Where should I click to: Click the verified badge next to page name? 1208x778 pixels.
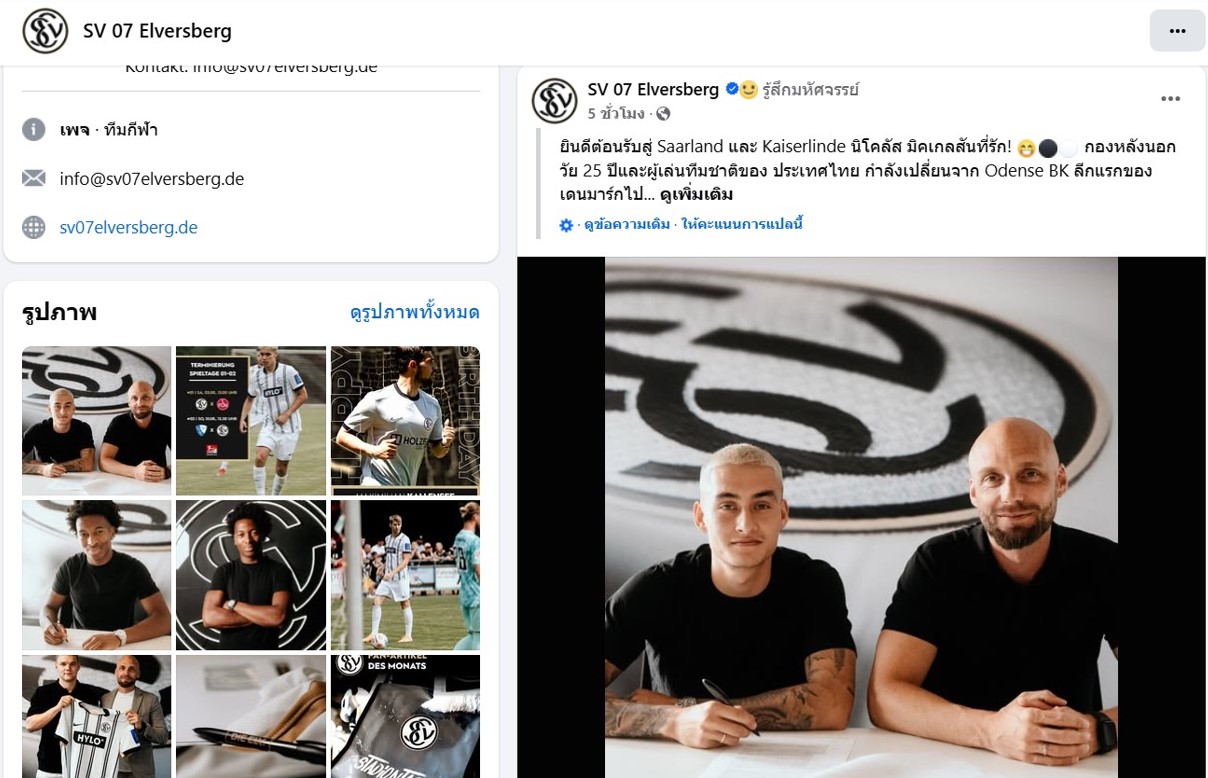point(732,90)
